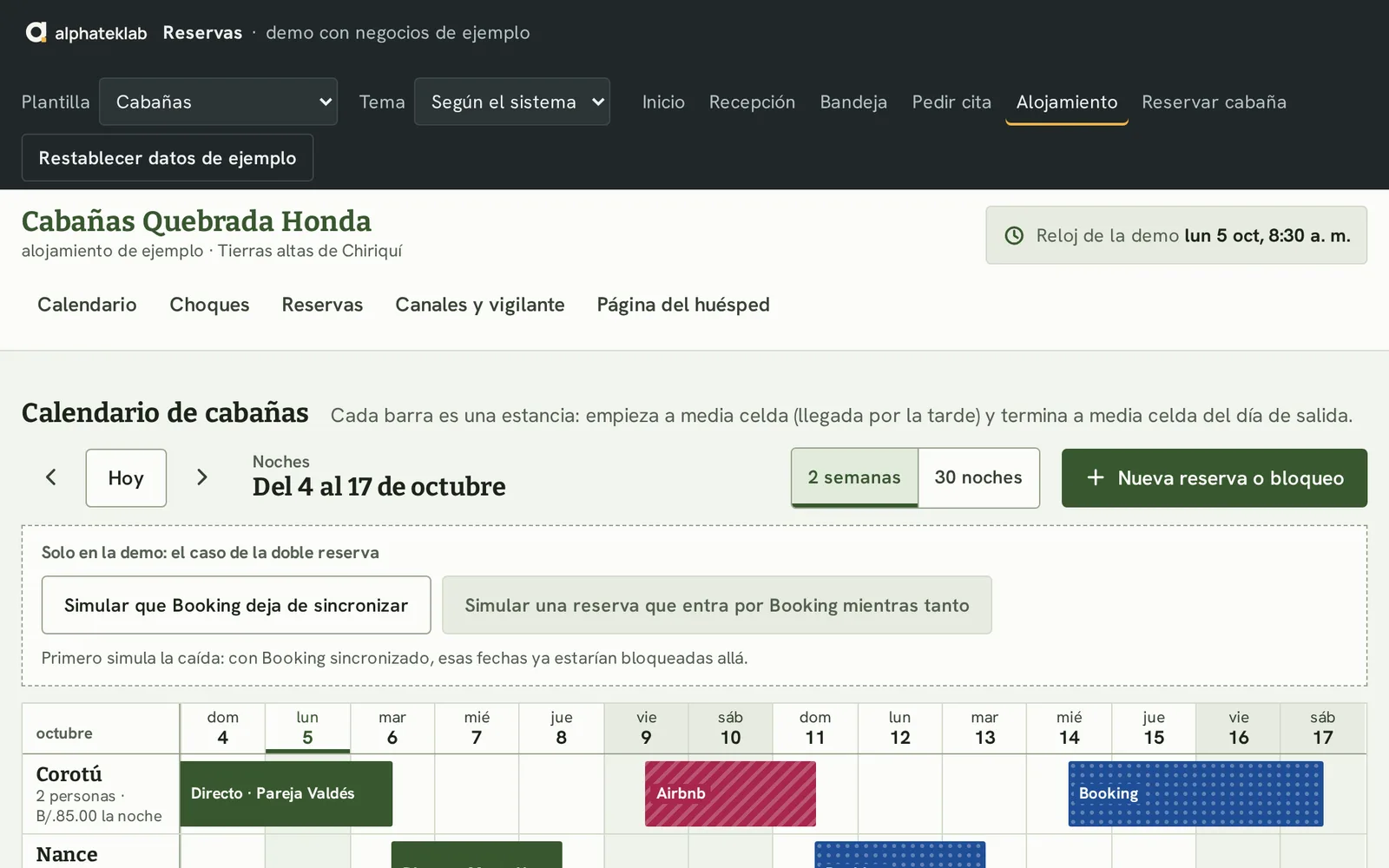Open the Reservas tab
This screenshot has width=1389, height=868.
(x=322, y=305)
